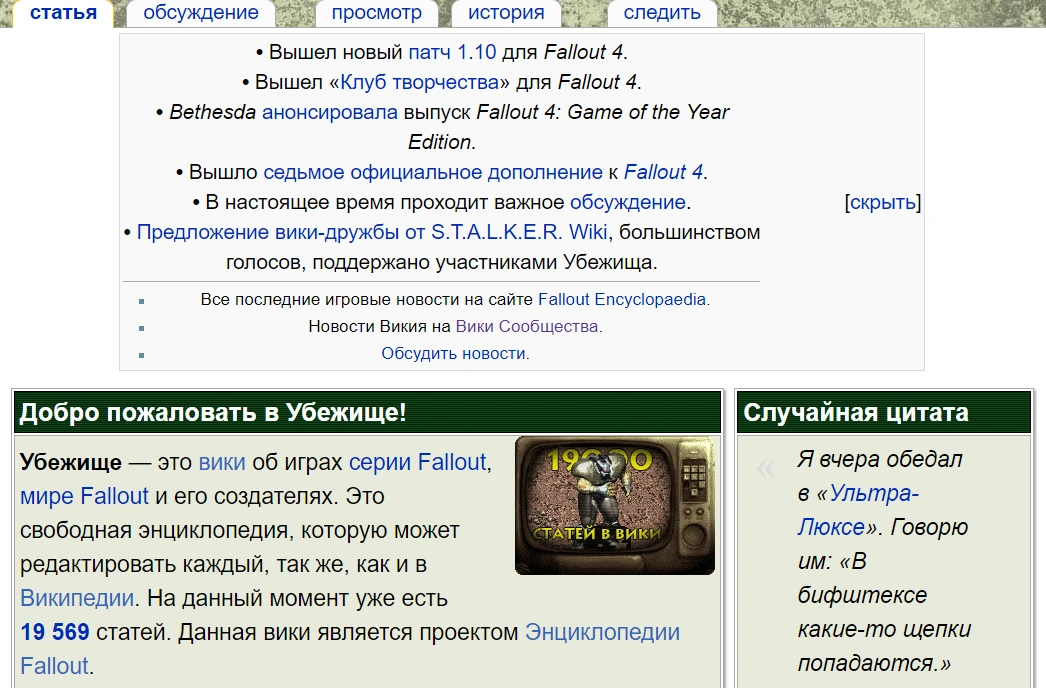
Task: Open the «просмотр» tab
Action: [376, 13]
